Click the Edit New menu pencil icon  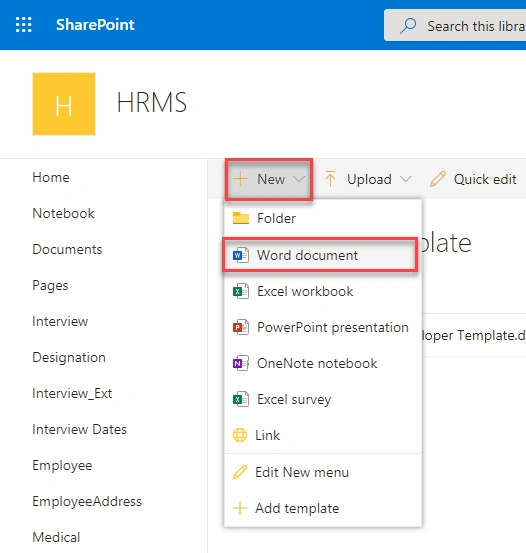tap(240, 472)
